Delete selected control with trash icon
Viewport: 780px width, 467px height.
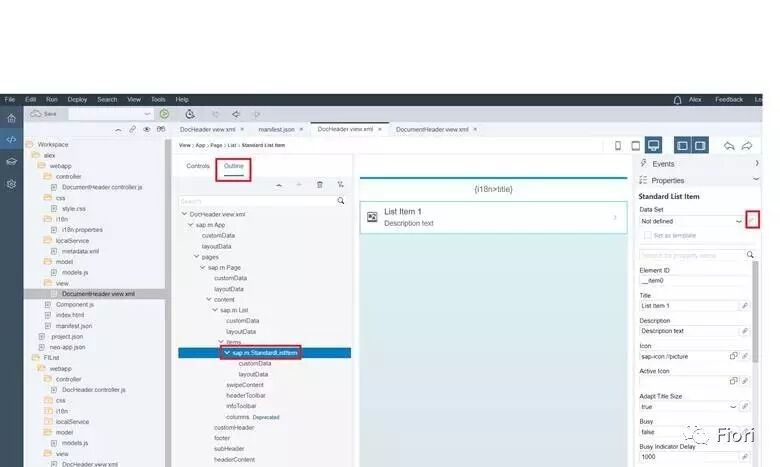pyautogui.click(x=320, y=185)
